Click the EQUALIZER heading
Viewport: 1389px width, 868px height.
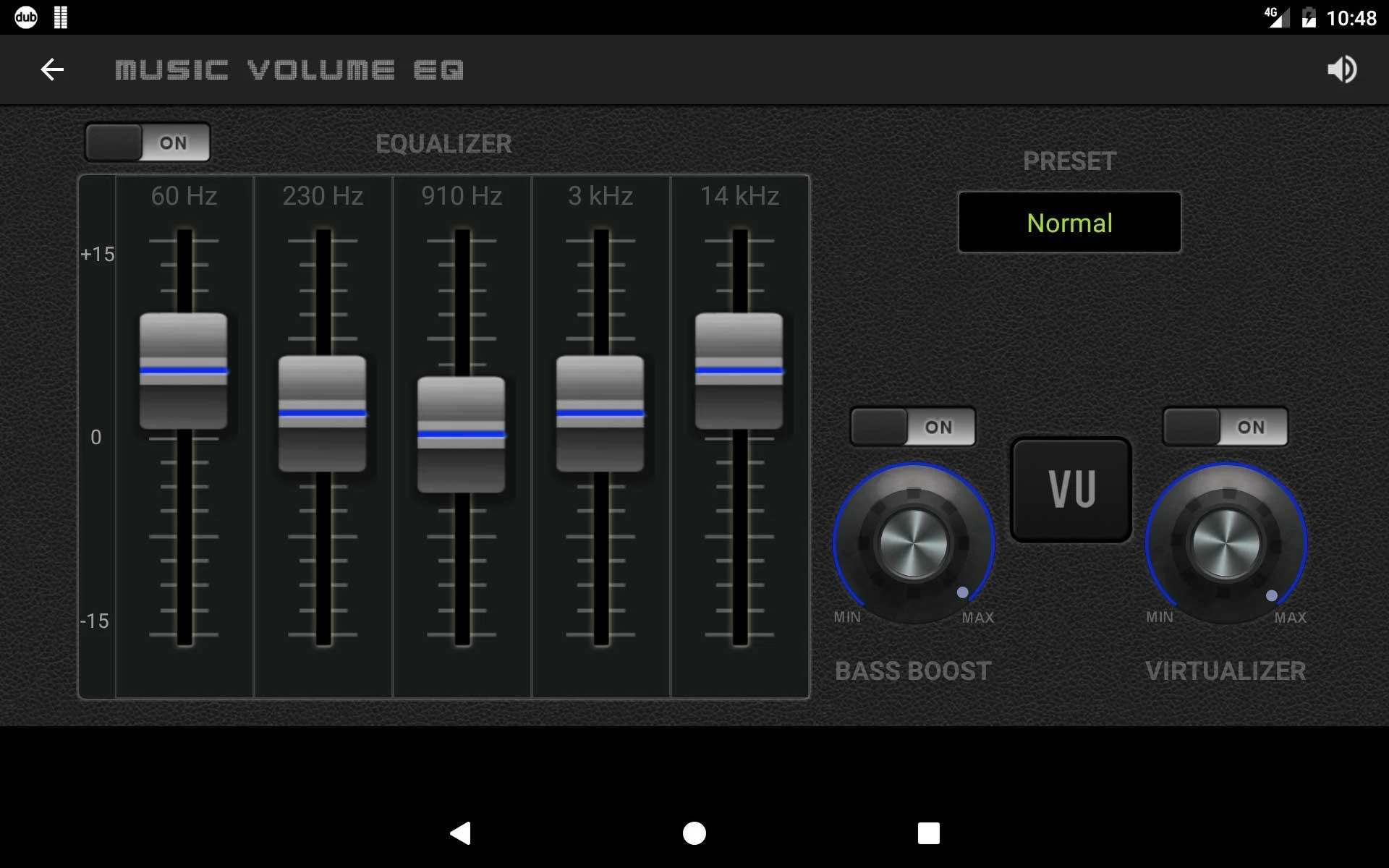pos(443,144)
